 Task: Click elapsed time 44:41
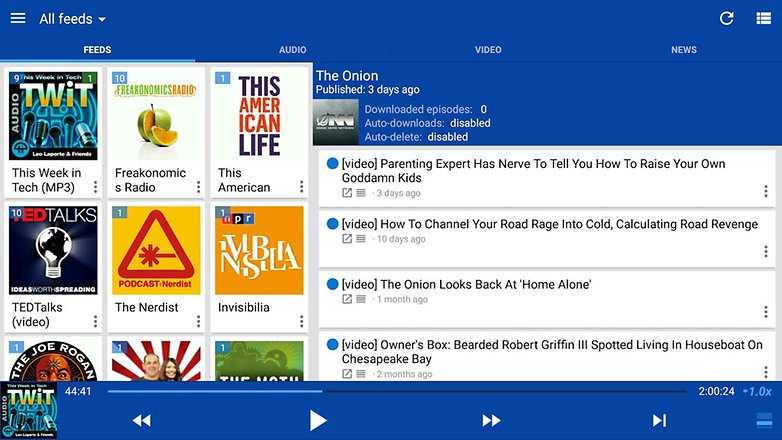point(78,392)
